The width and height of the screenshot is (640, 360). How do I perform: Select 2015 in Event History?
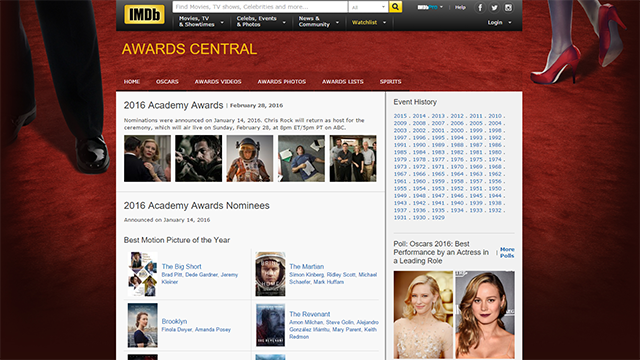[400, 116]
